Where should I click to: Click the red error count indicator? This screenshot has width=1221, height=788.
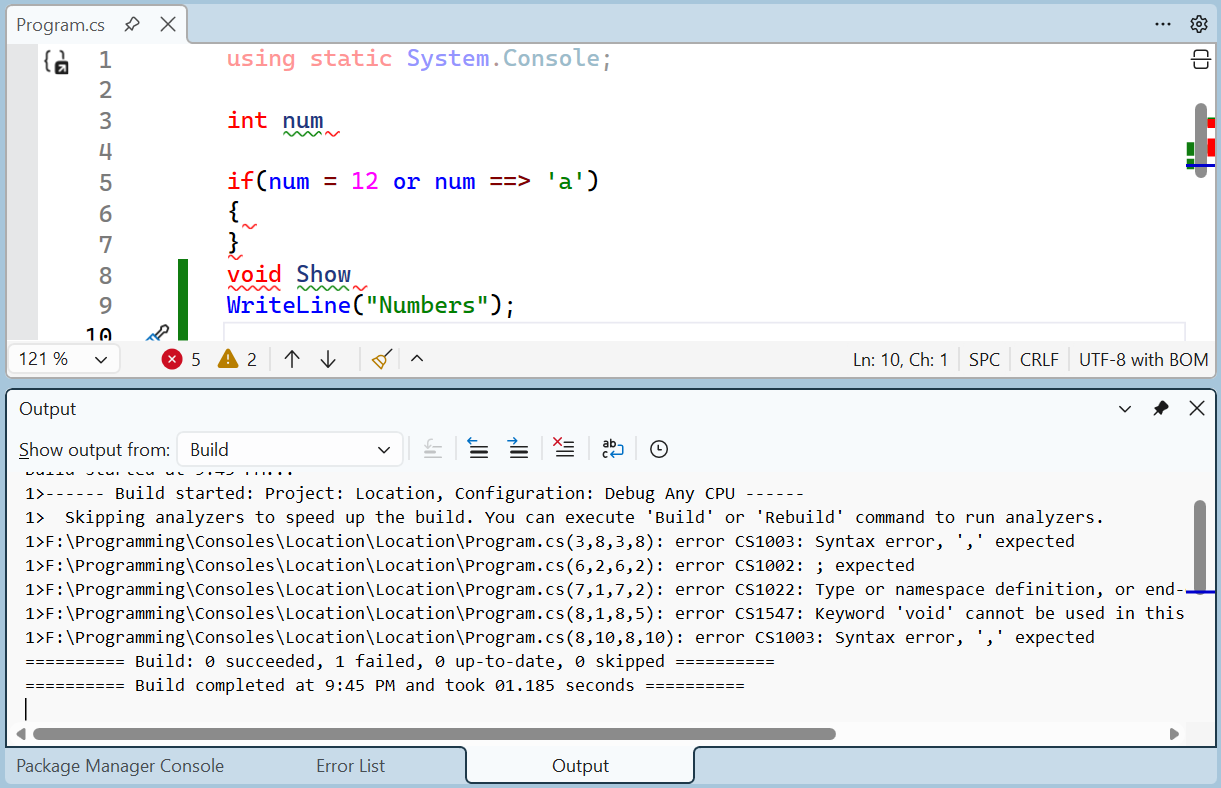point(181,359)
